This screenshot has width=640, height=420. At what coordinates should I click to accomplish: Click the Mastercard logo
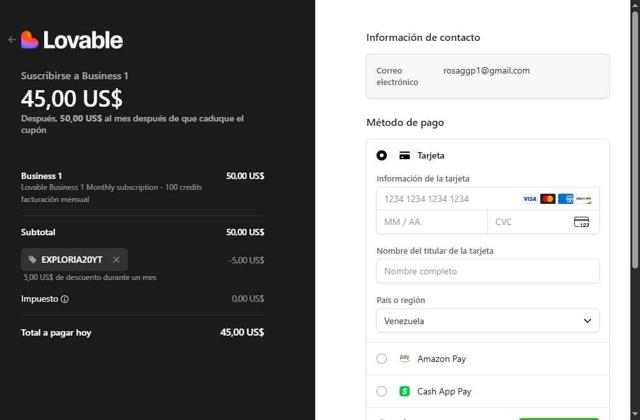tap(548, 199)
